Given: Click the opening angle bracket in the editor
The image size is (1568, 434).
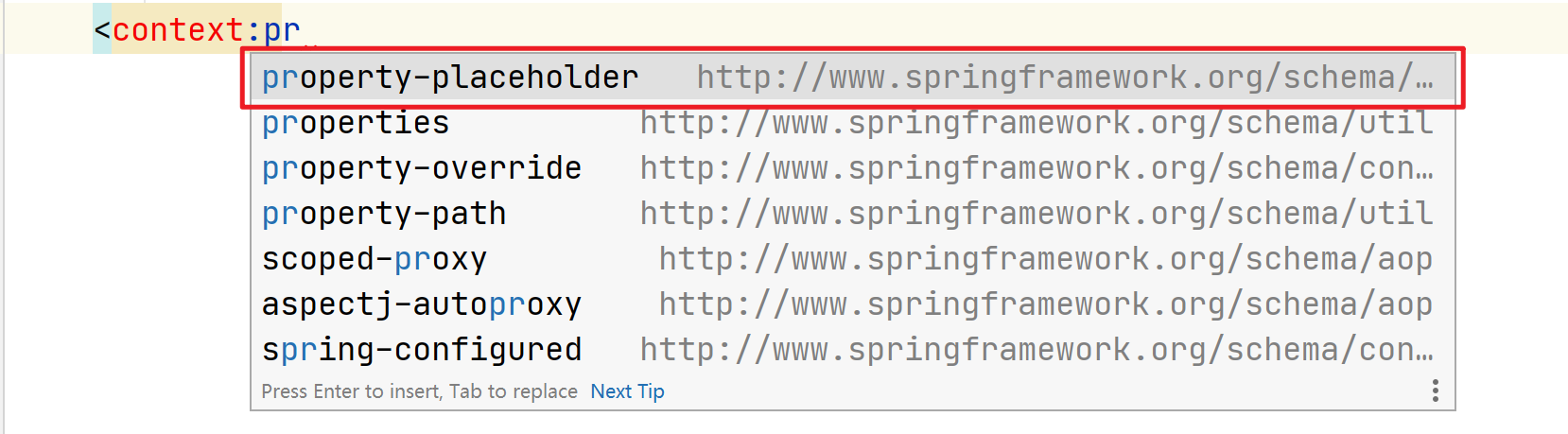Looking at the screenshot, I should coord(102,30).
